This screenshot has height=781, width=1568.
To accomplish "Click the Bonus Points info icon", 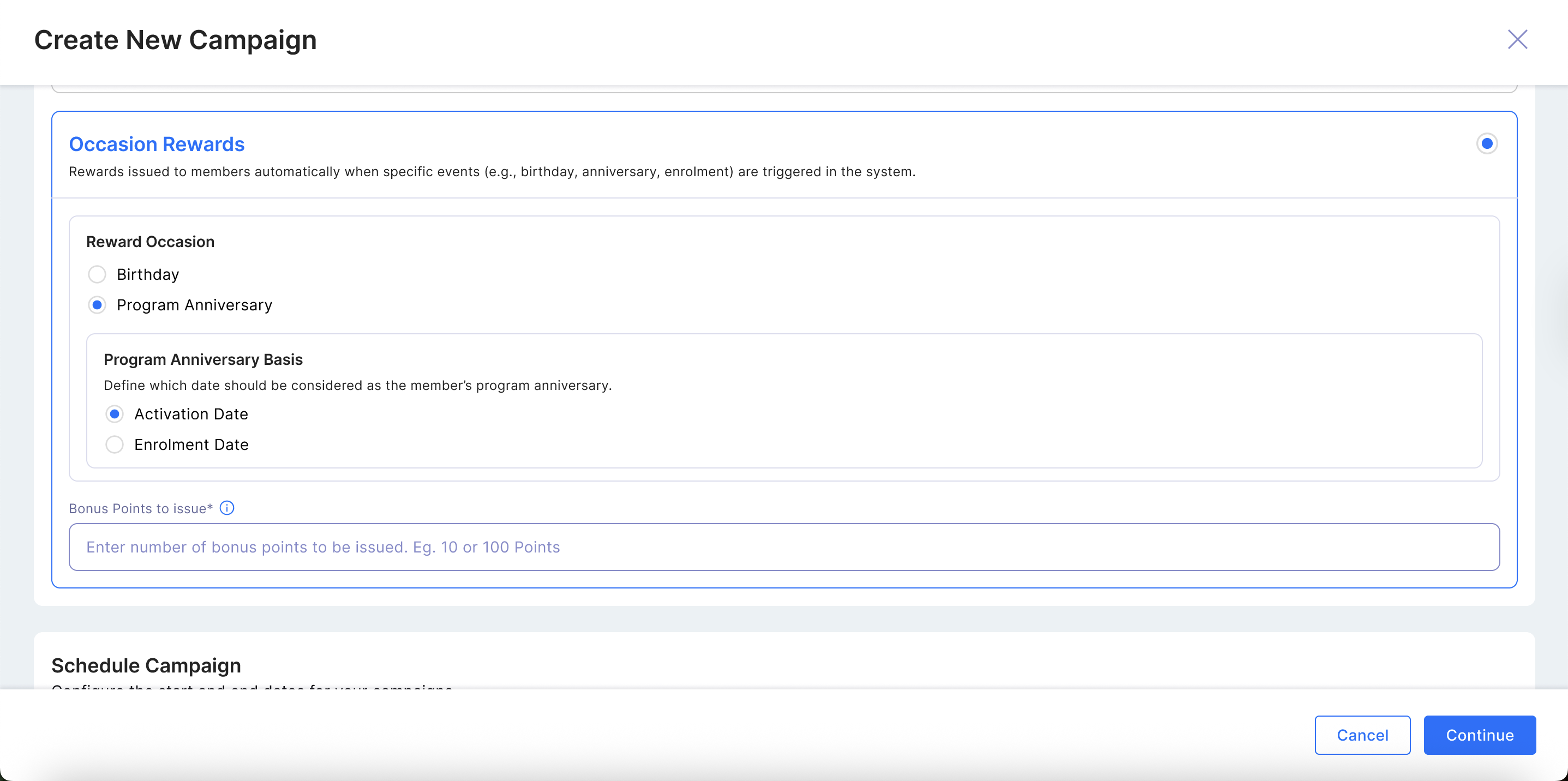I will [226, 508].
